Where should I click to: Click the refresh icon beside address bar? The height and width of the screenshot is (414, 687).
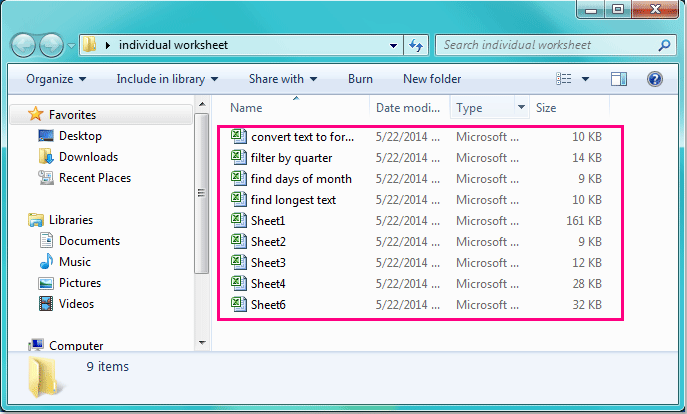click(417, 45)
